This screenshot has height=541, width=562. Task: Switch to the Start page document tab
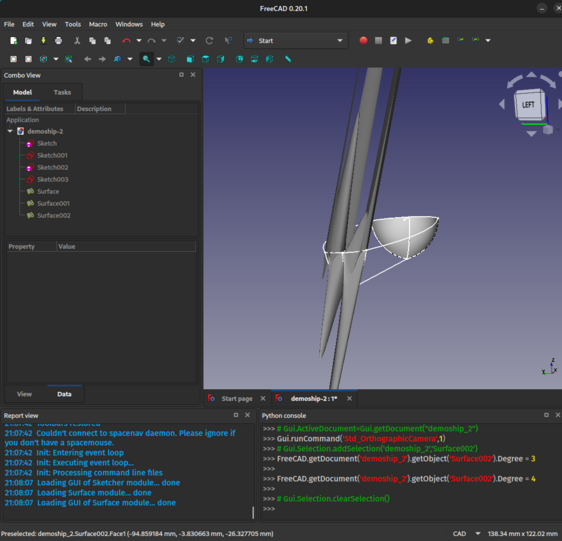(237, 399)
